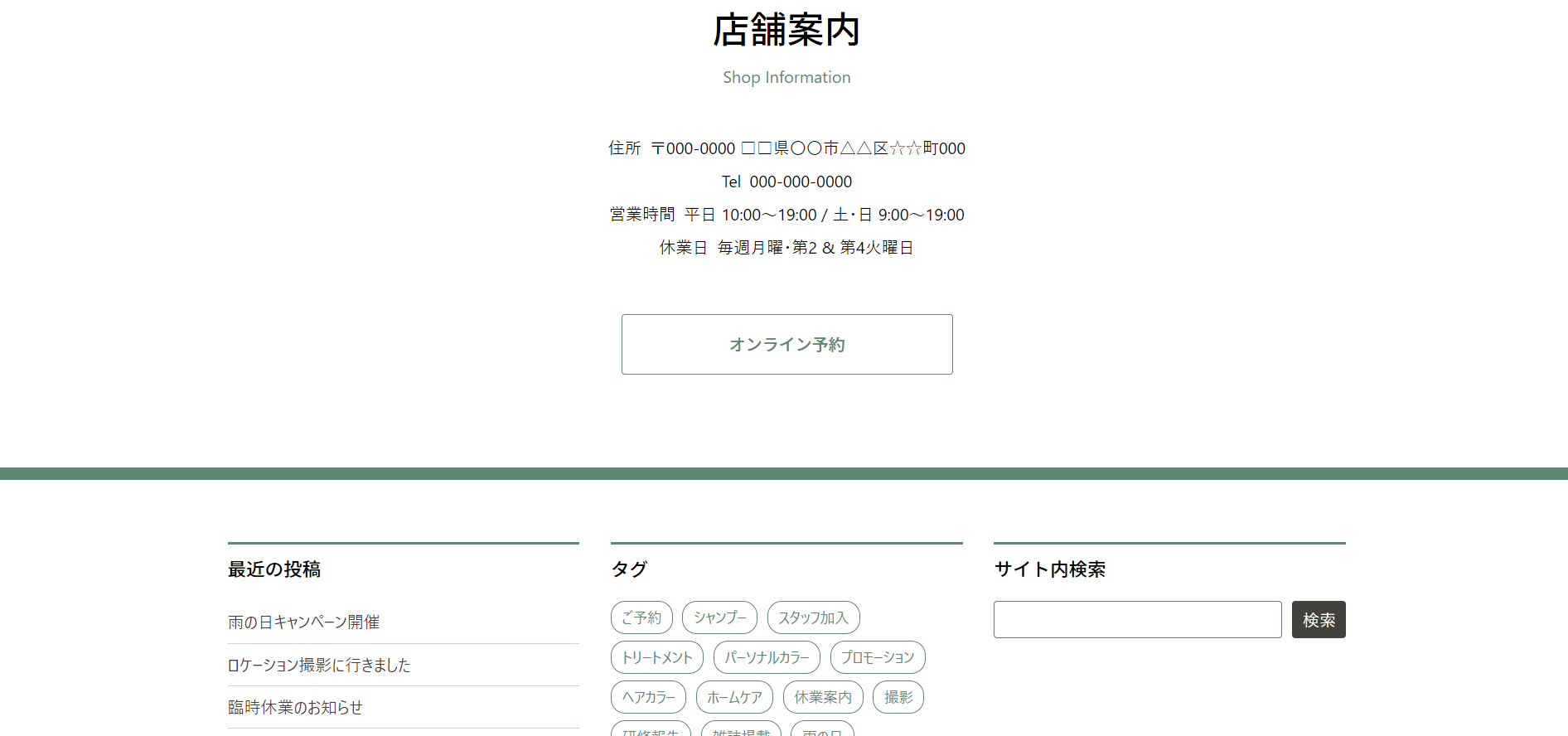This screenshot has height=736, width=1568.
Task: Click the オンライン予約 button
Action: point(786,344)
